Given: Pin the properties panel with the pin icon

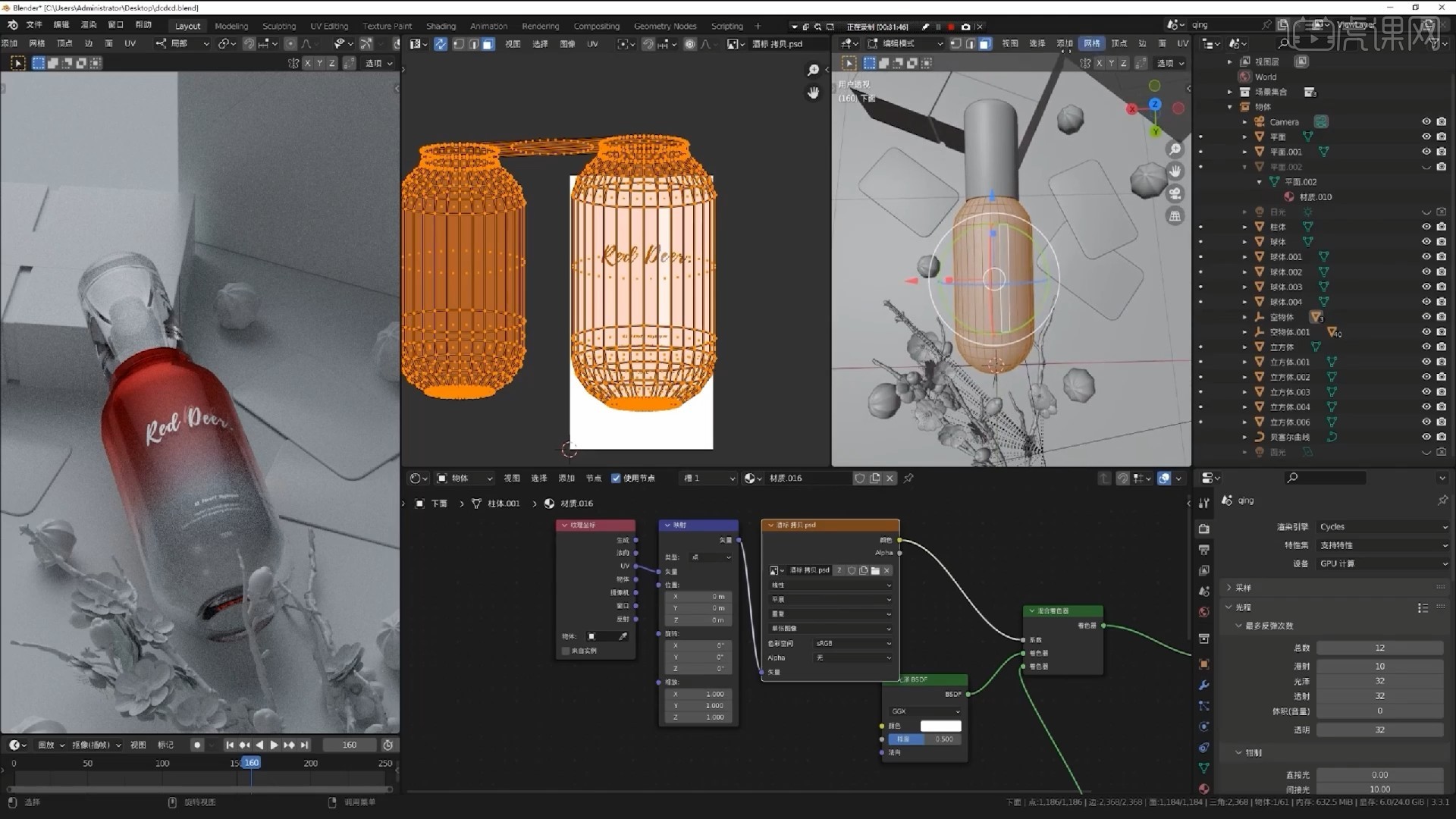Looking at the screenshot, I should tap(1442, 500).
